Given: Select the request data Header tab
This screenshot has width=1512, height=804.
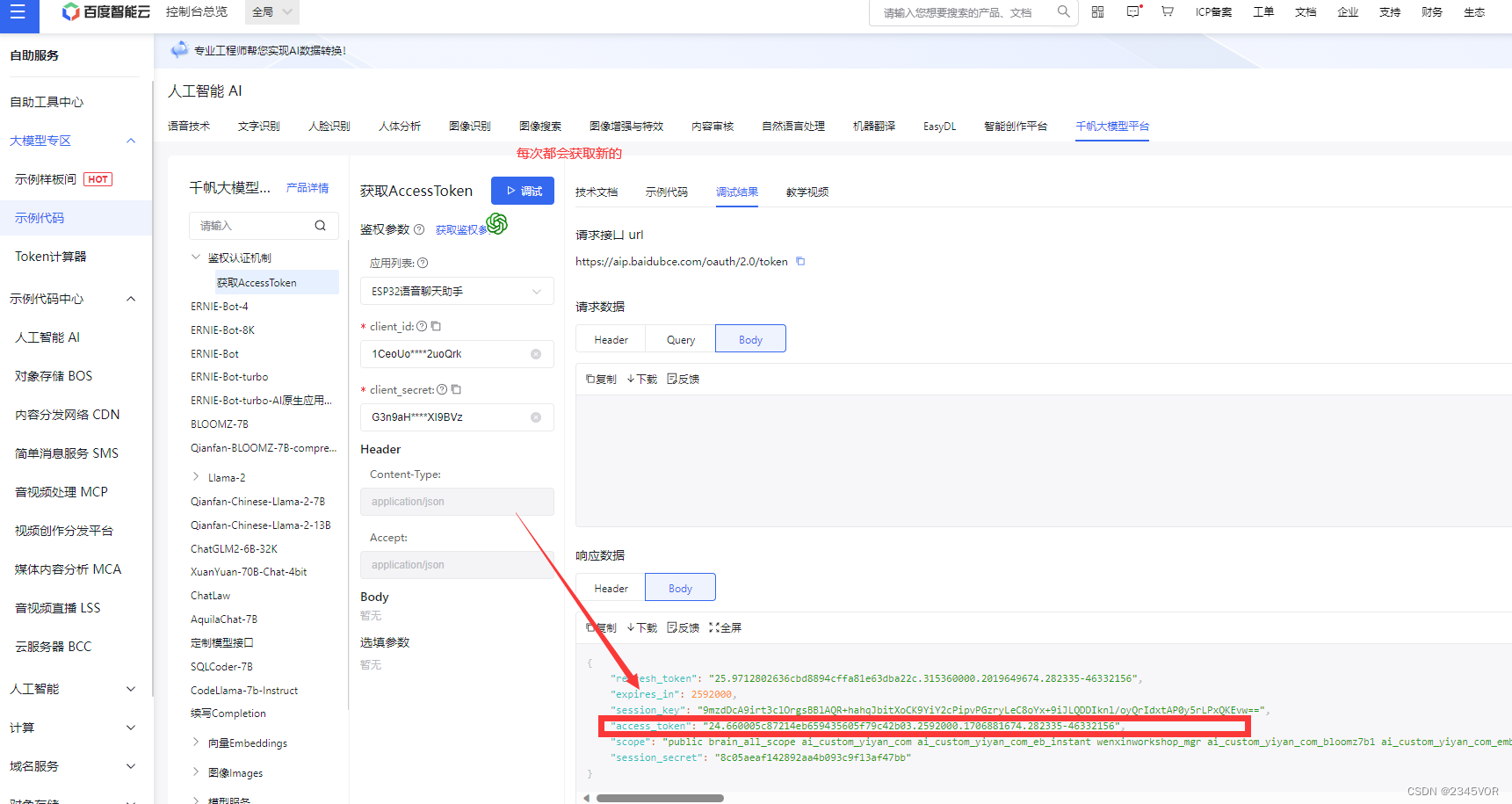Looking at the screenshot, I should pos(611,339).
